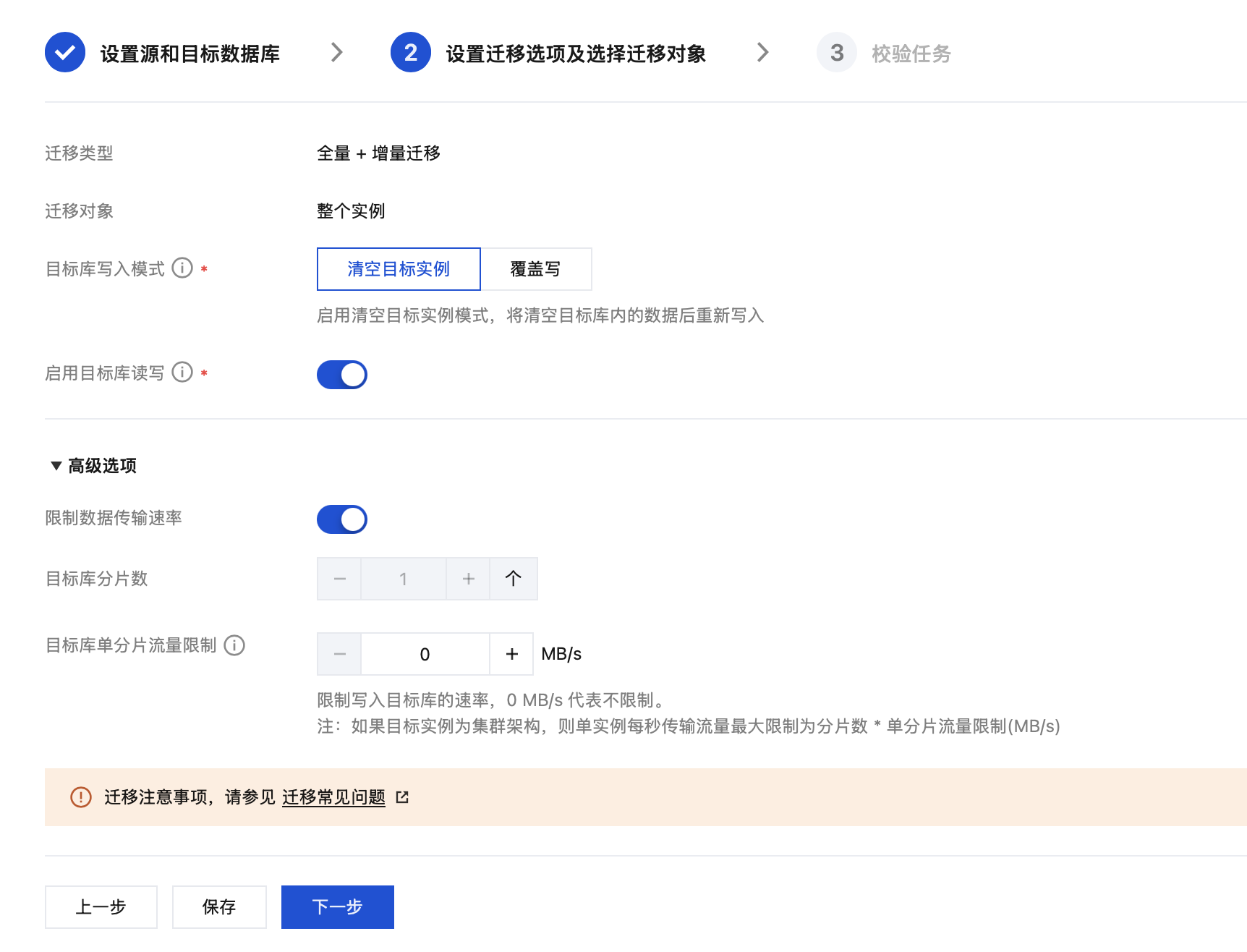The height and width of the screenshot is (952, 1247).
Task: Increase 目标库单分片流量限制 with plus button
Action: (511, 654)
